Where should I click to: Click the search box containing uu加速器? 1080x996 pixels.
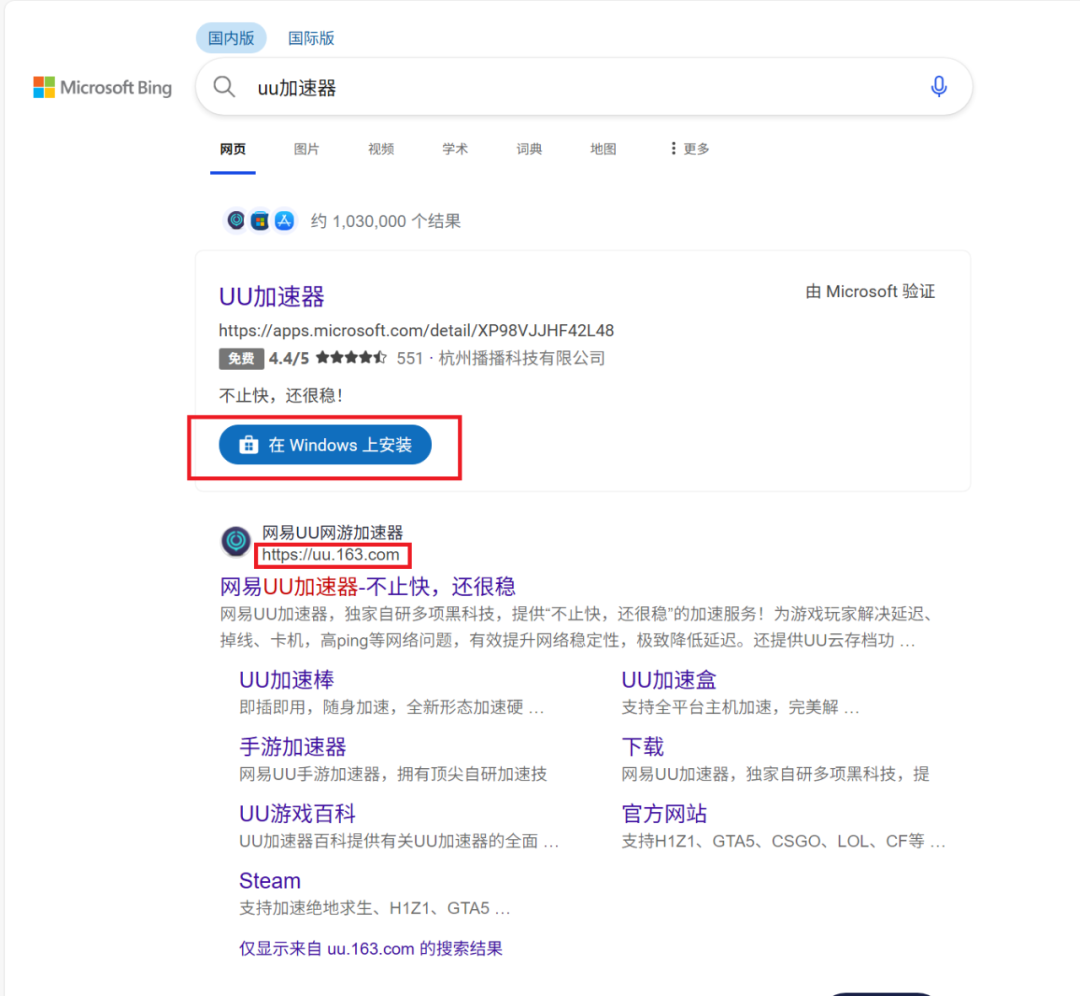[x=583, y=87]
